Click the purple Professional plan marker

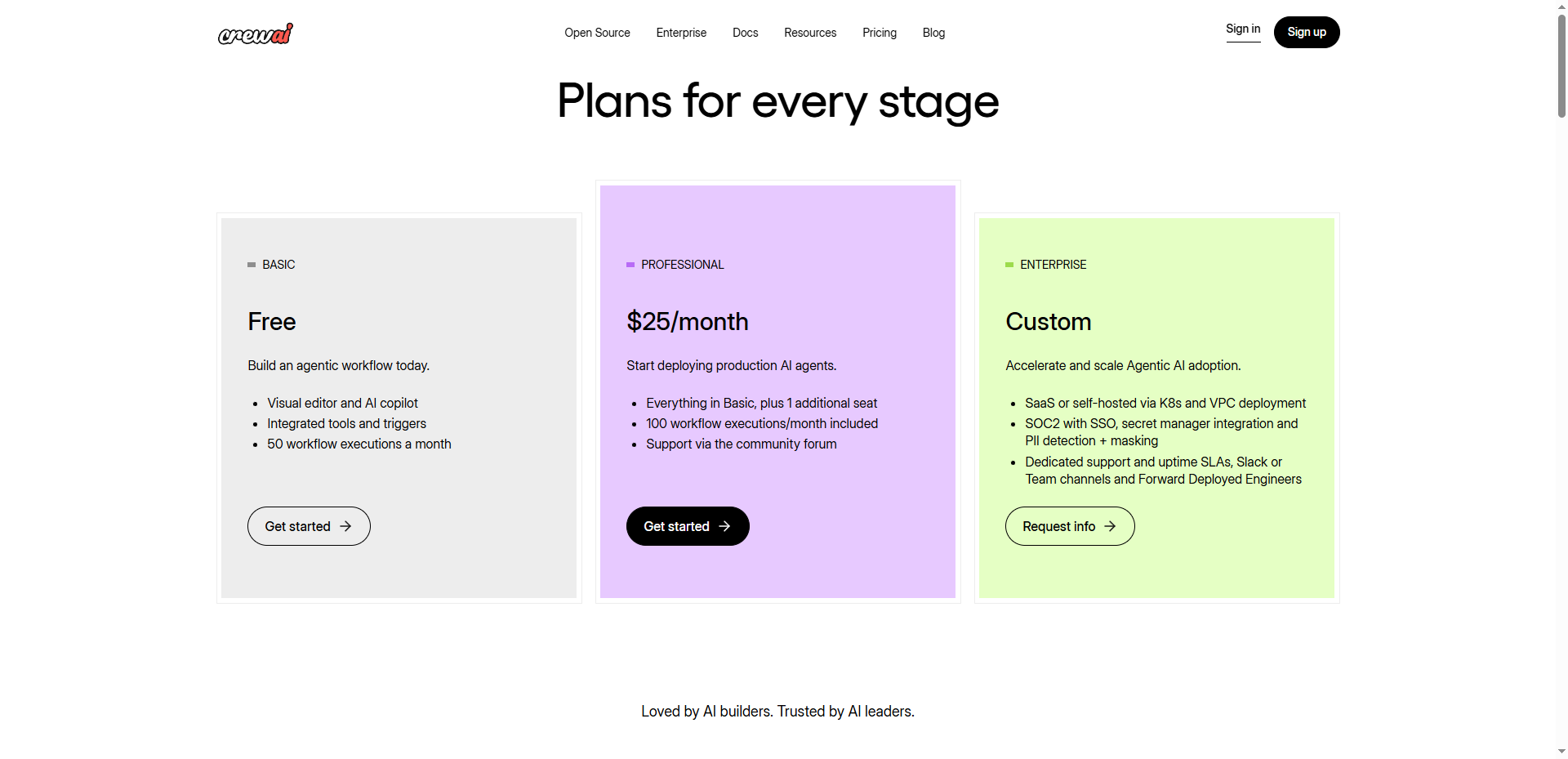point(630,265)
